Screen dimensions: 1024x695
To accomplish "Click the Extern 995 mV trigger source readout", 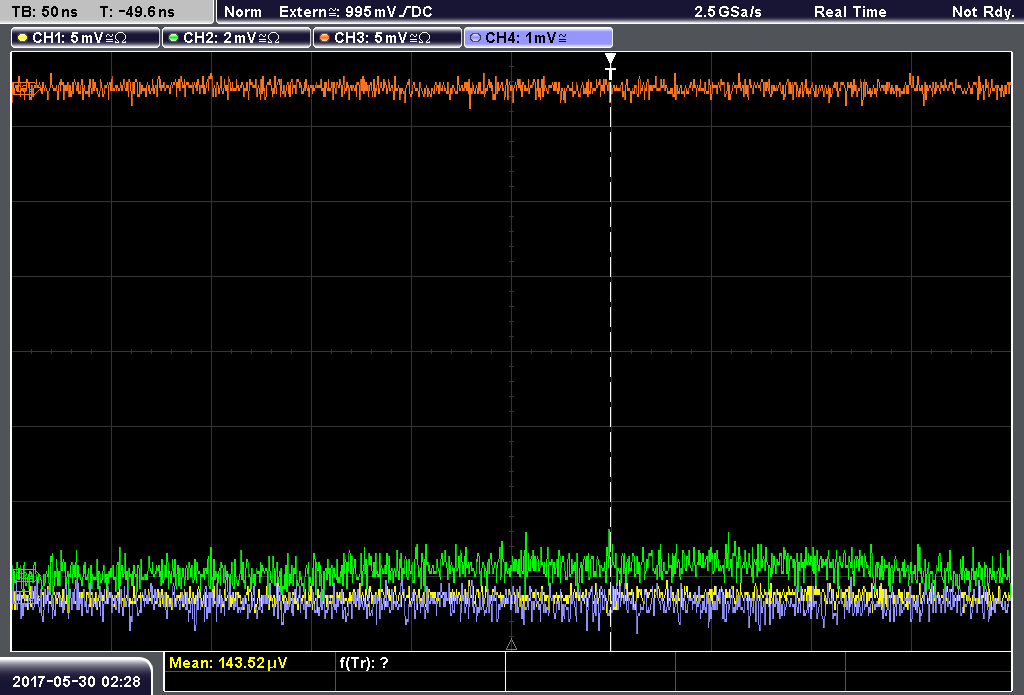I will pos(355,12).
